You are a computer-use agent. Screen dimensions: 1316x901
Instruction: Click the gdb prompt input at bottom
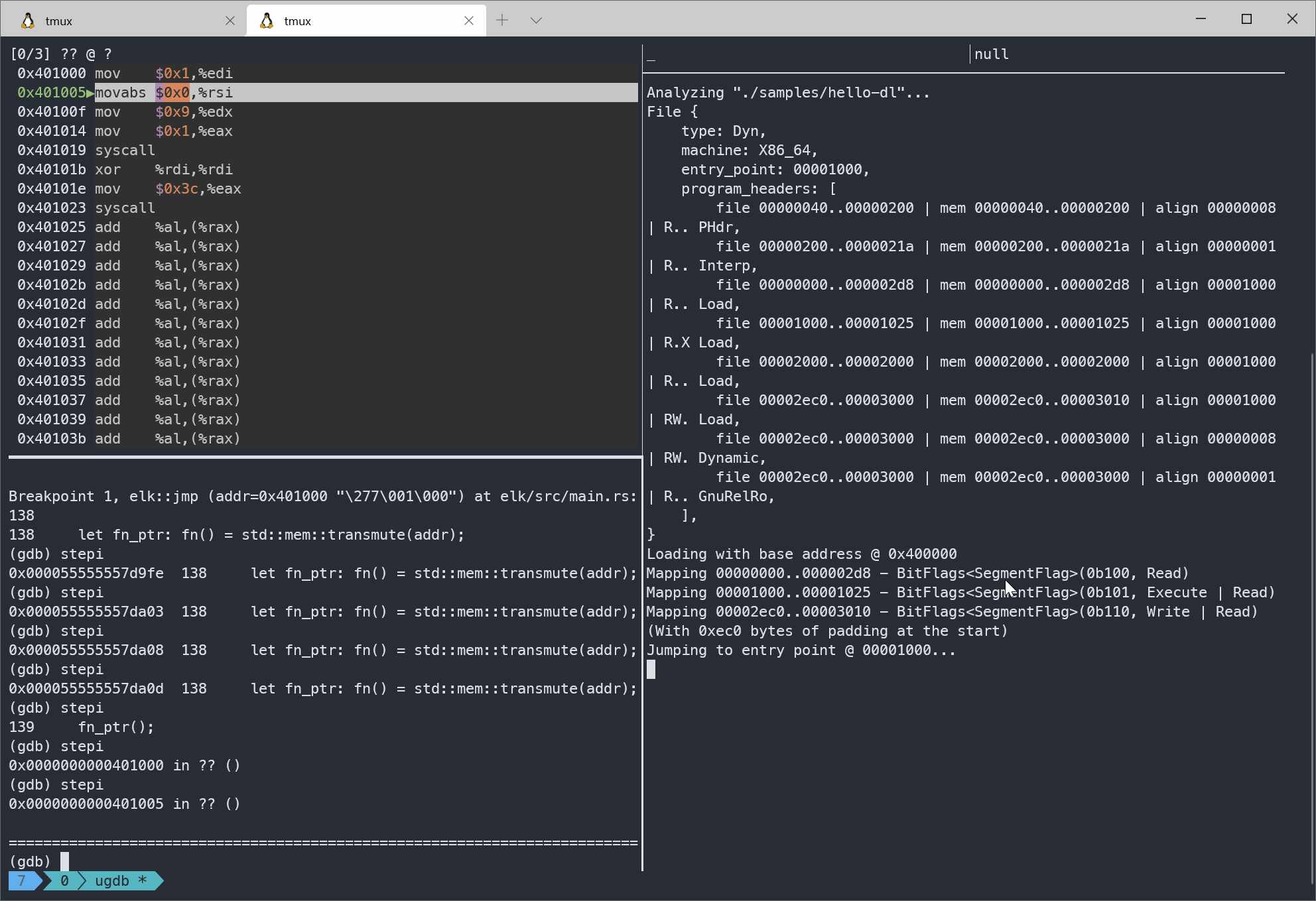coord(64,861)
